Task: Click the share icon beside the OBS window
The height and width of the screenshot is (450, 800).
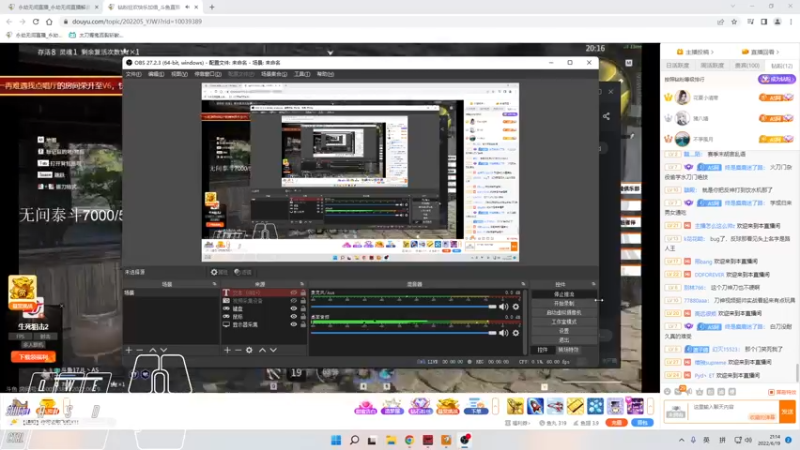Action: tap(606, 116)
